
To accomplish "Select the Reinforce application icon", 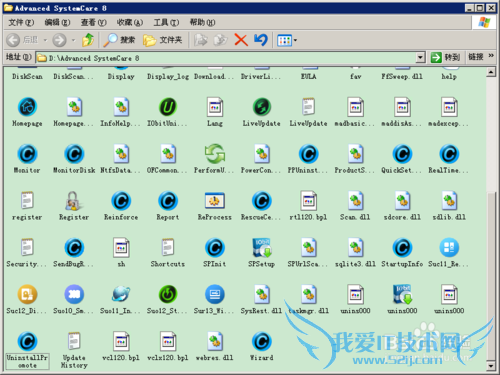I will coord(121,201).
